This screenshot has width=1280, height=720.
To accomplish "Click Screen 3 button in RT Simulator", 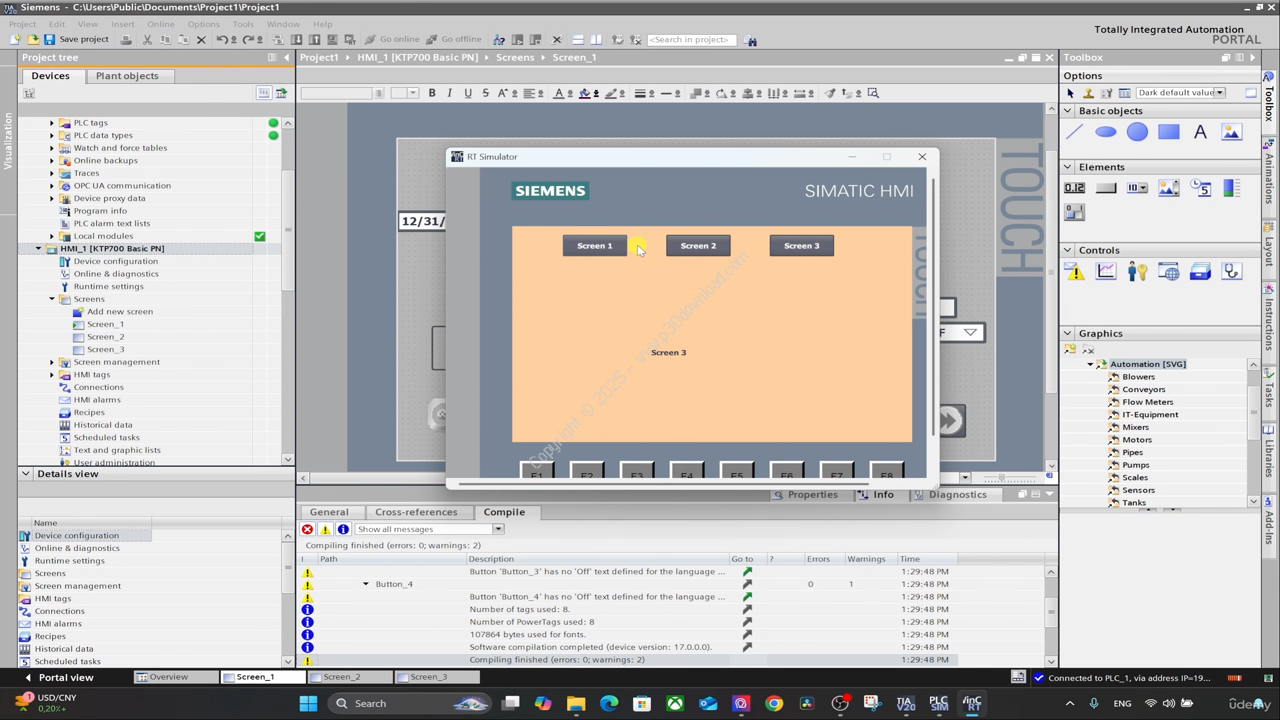I will [801, 246].
